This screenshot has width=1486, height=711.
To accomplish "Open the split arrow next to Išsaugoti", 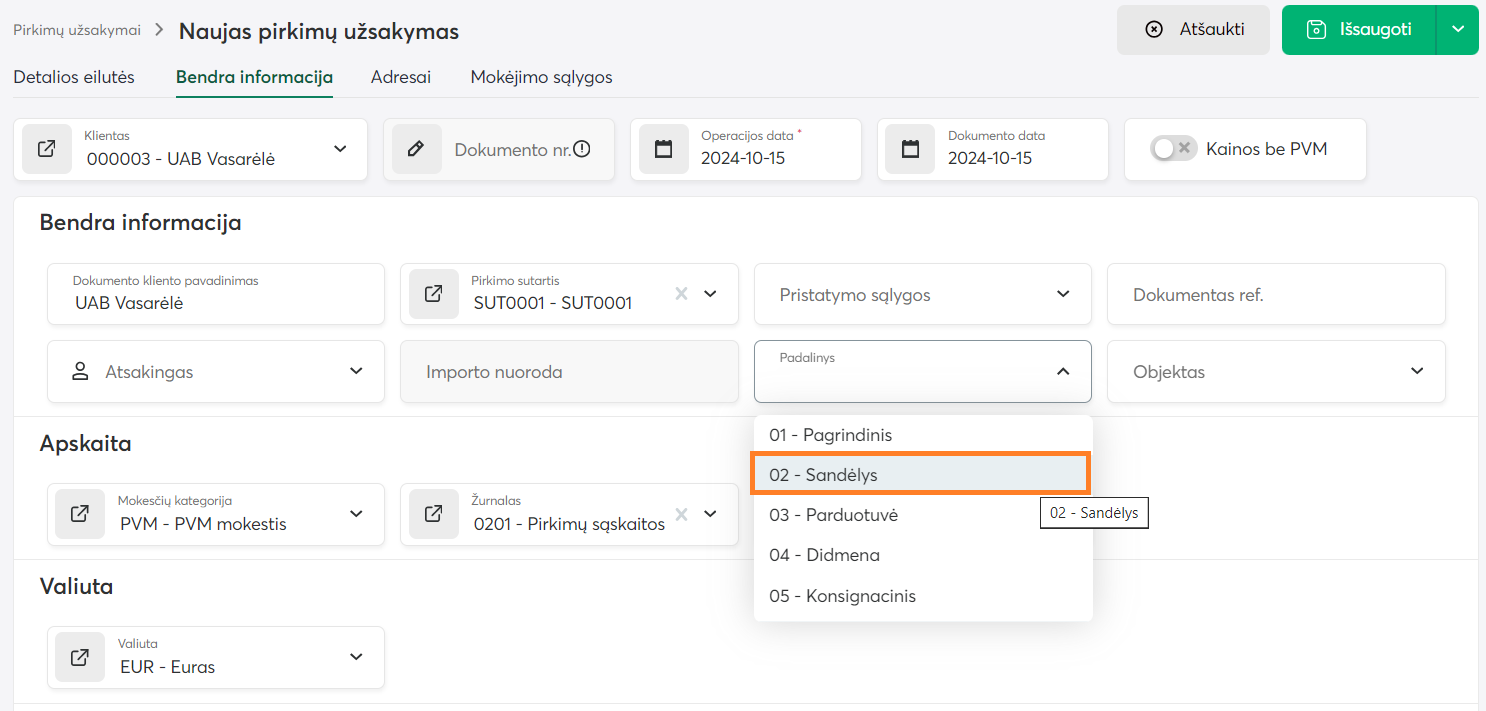I will tap(1458, 30).
